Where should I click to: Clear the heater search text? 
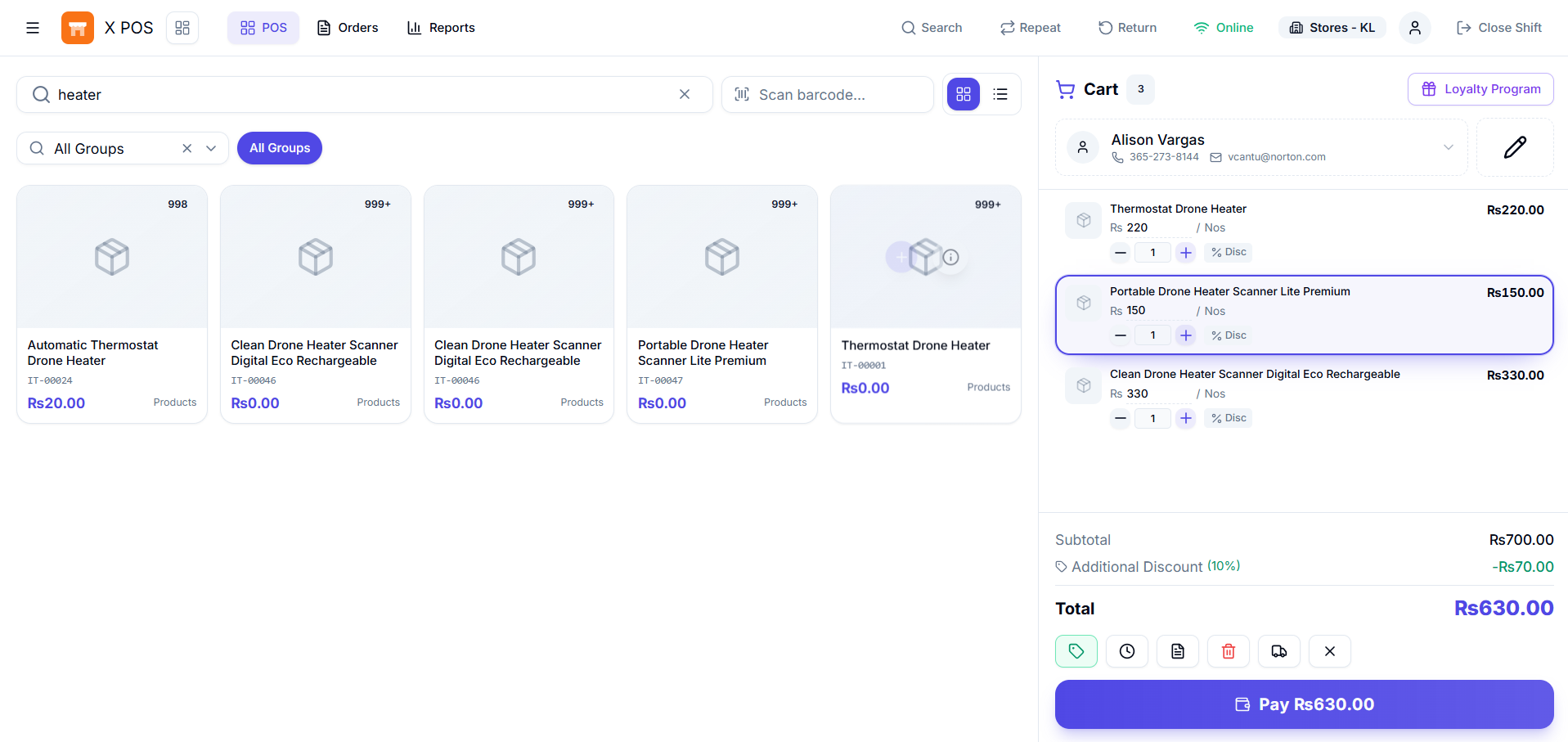coord(685,95)
